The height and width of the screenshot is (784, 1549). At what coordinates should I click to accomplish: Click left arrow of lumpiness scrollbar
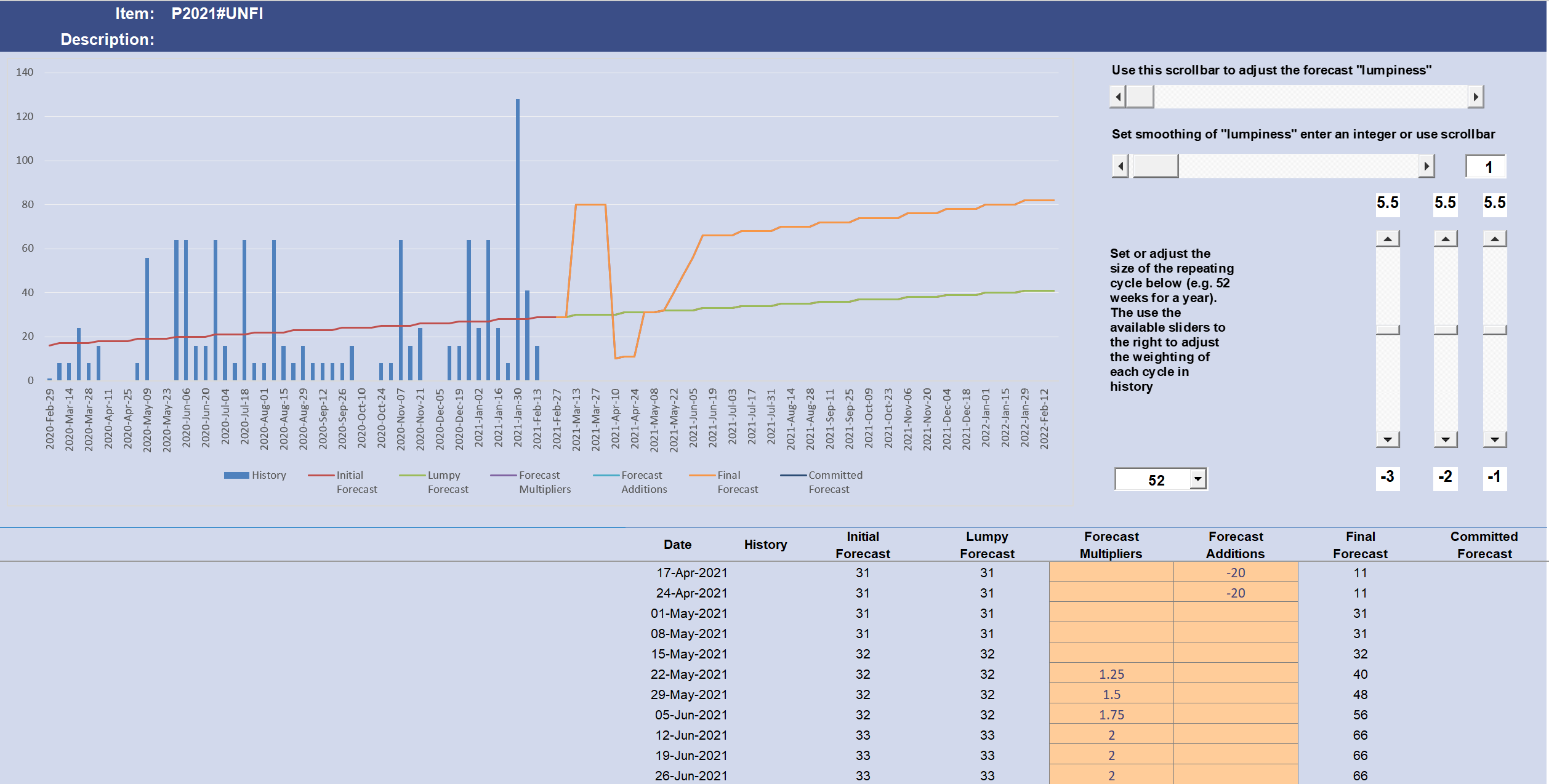pos(1118,97)
